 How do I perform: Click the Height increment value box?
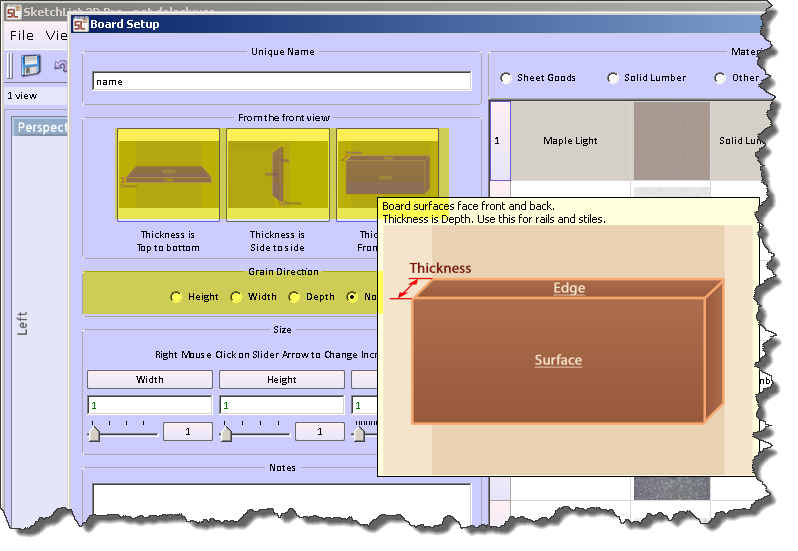[x=320, y=431]
